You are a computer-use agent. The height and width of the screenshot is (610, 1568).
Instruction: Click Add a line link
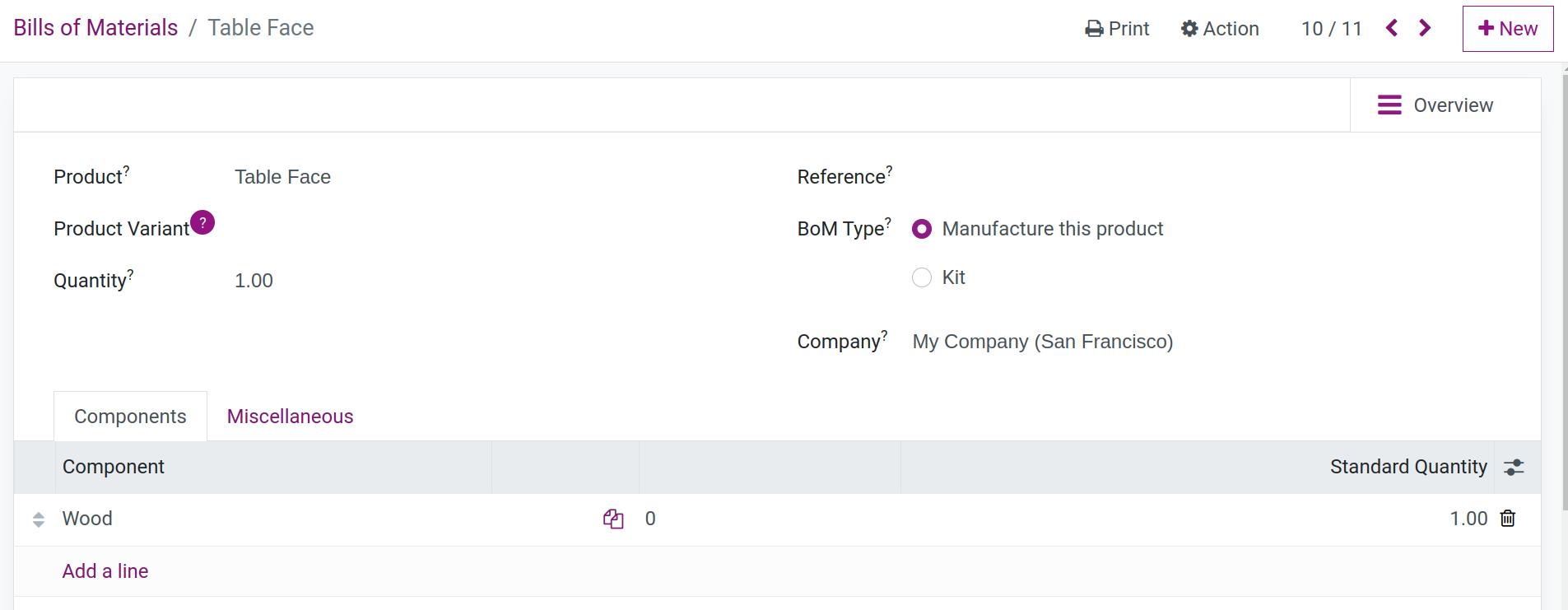[105, 571]
